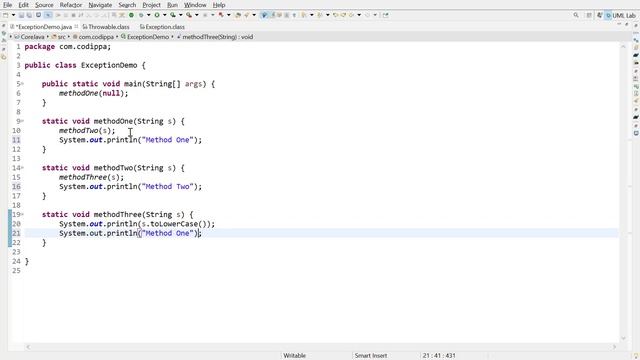
Task: Open the Run menu
Action: point(172,5)
